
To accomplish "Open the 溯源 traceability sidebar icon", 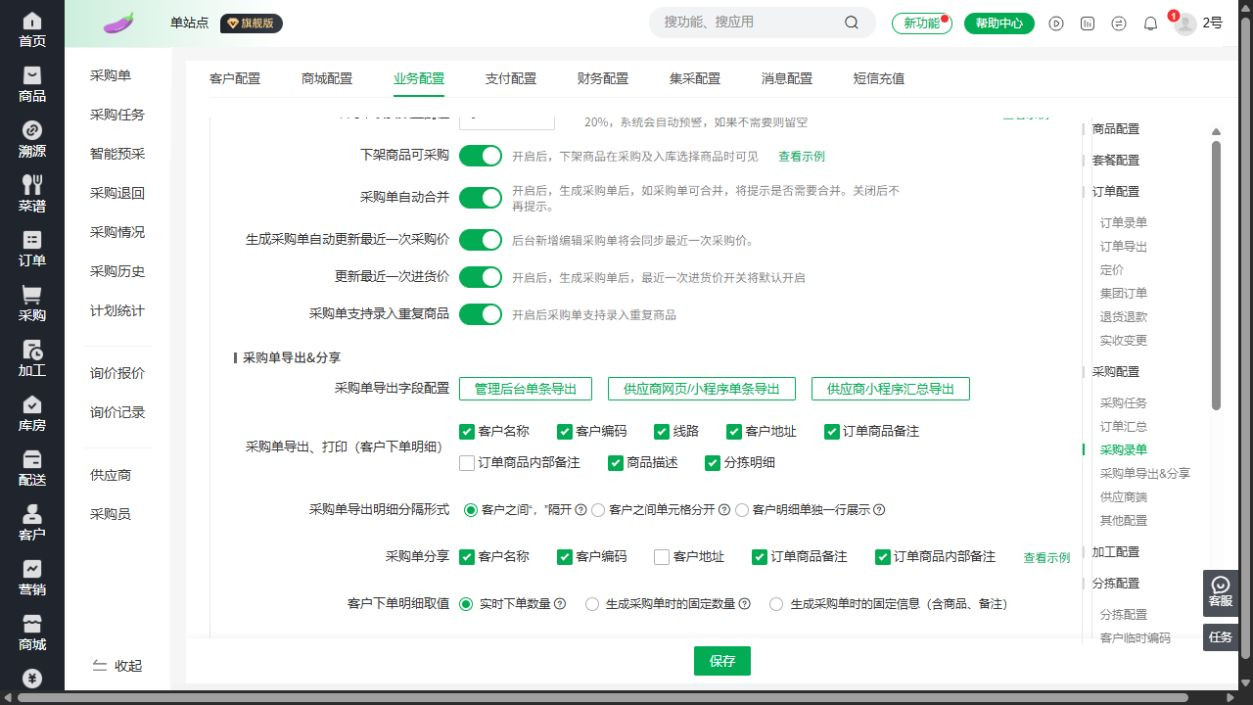I will point(32,140).
